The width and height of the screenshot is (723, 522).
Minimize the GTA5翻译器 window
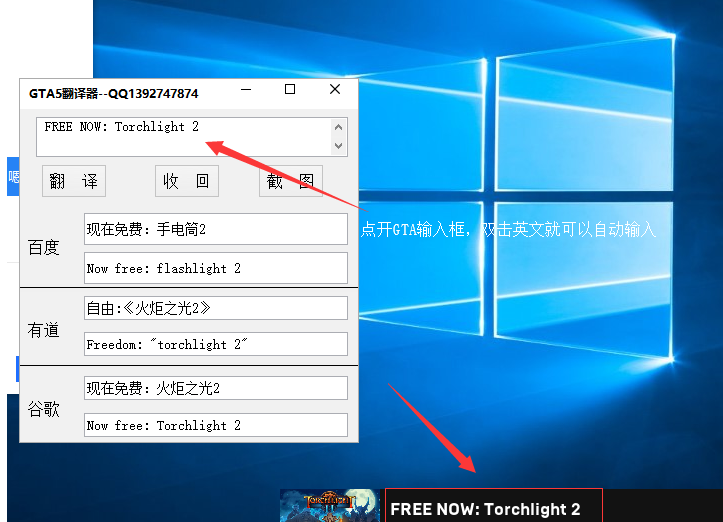tap(244, 90)
